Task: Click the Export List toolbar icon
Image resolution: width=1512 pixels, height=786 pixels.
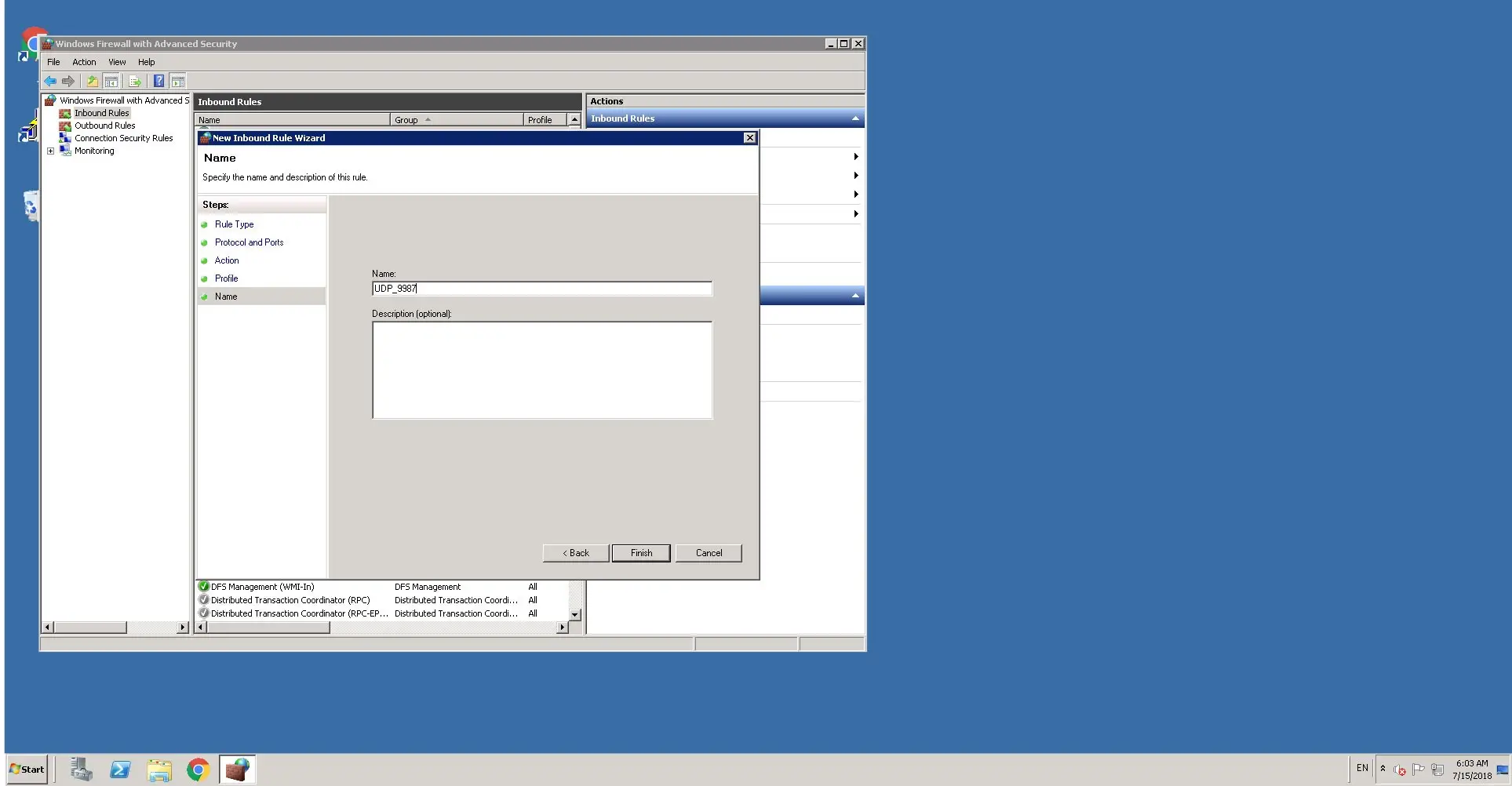Action: (135, 81)
